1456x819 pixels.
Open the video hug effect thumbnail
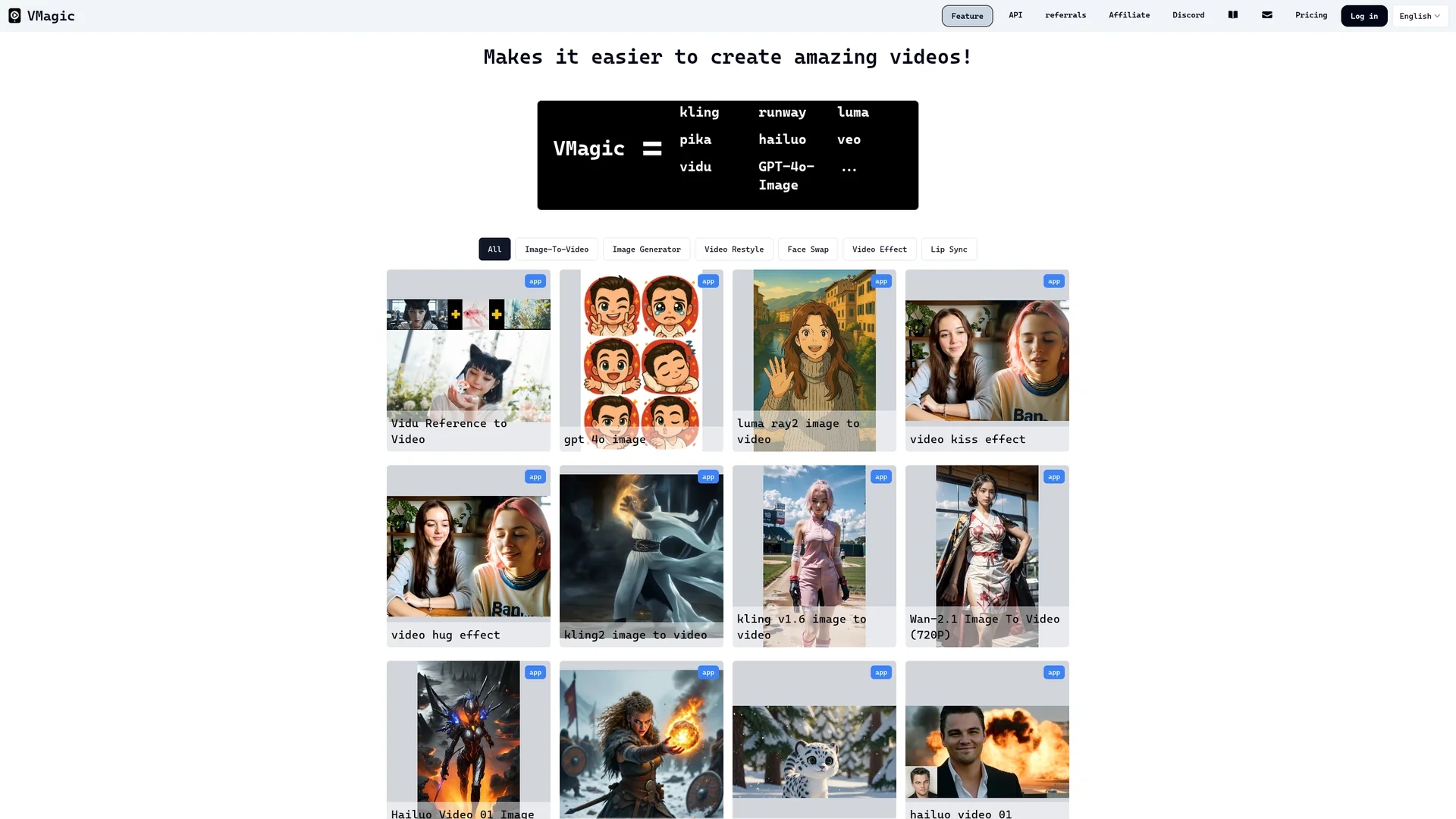469,556
